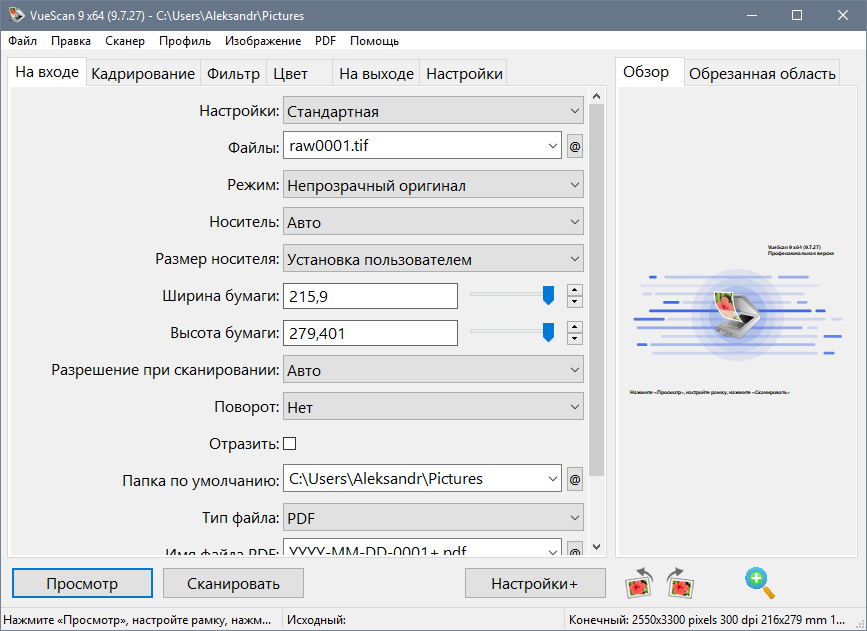Switch to the Обрезанная область tab
This screenshot has height=631, width=867.
point(762,74)
